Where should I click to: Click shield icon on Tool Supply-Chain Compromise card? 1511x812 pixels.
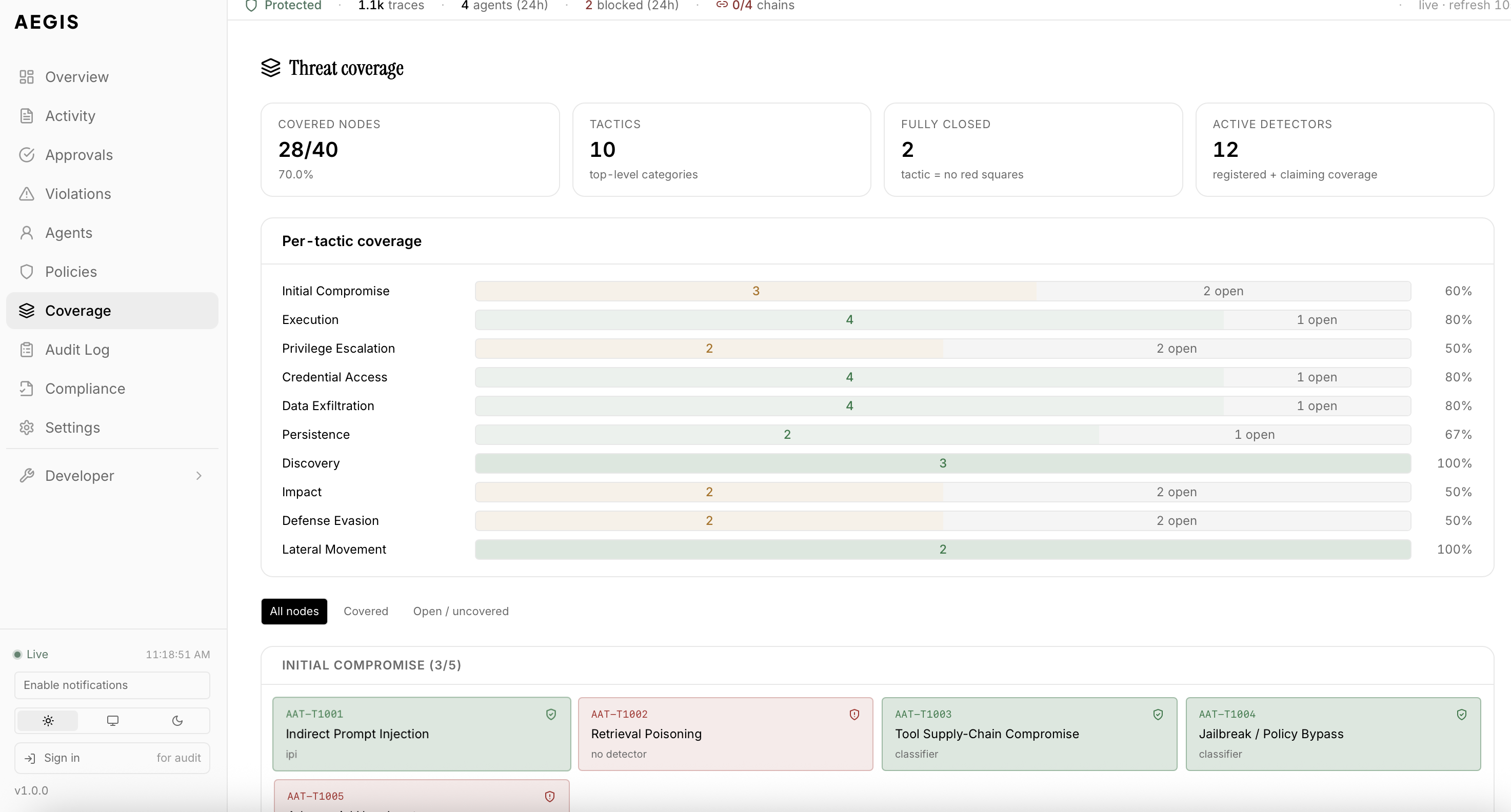click(x=1158, y=714)
